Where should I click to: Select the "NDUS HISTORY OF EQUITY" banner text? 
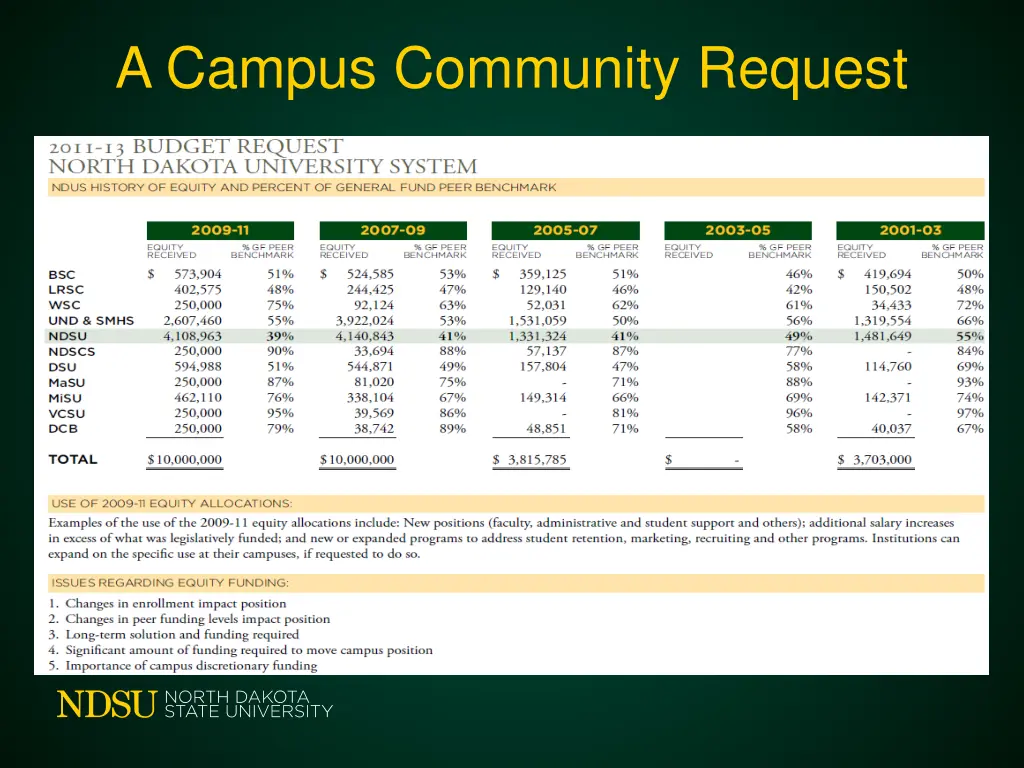click(304, 187)
